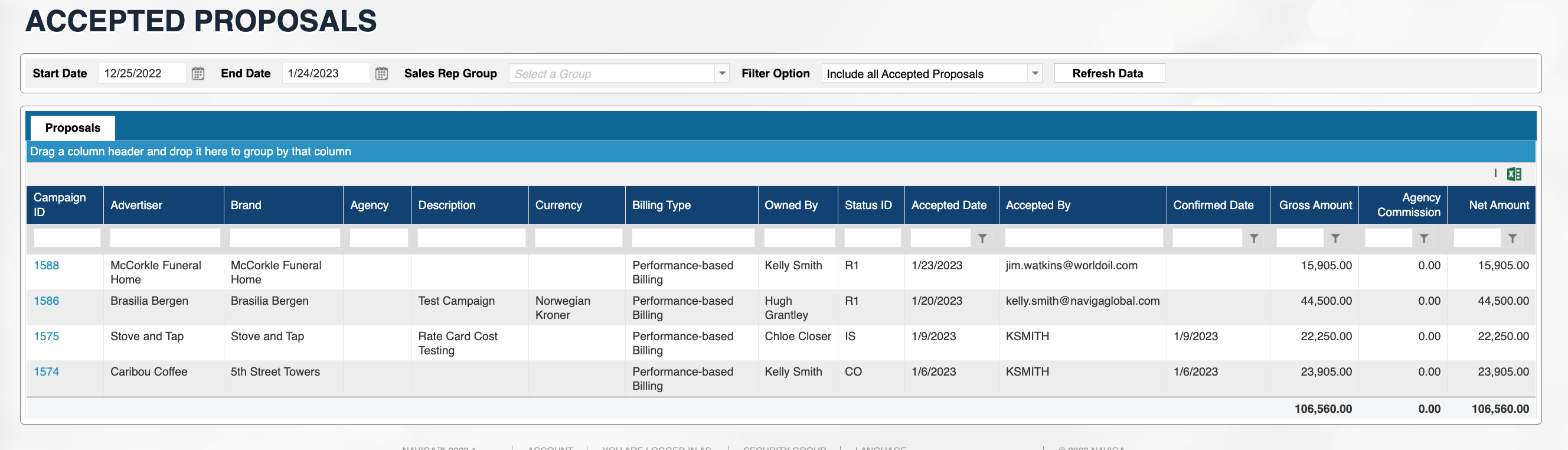Open campaign 1588 link
1568x450 pixels.
pos(46,266)
